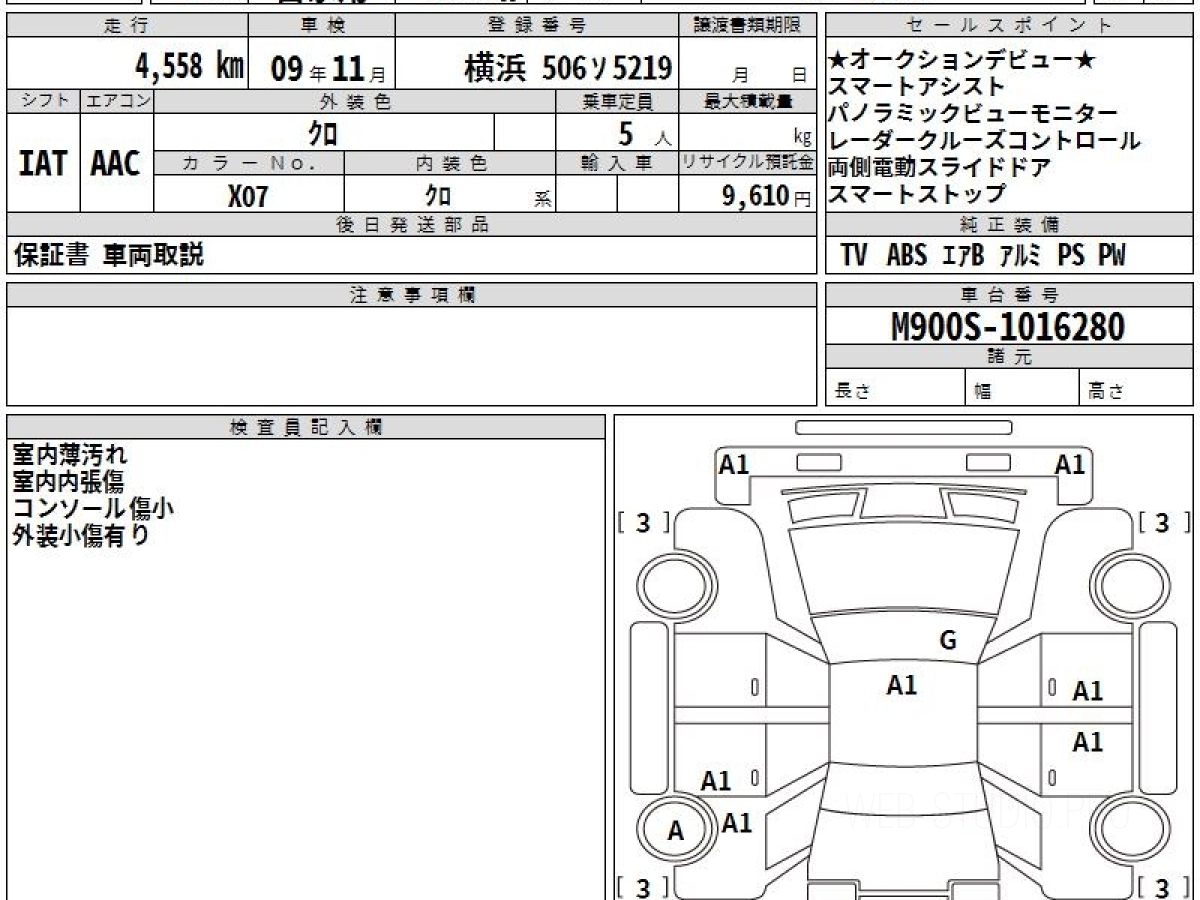This screenshot has width=1200, height=900.
Task: Select interior color value クロ under 内装色
Action: [x=437, y=194]
